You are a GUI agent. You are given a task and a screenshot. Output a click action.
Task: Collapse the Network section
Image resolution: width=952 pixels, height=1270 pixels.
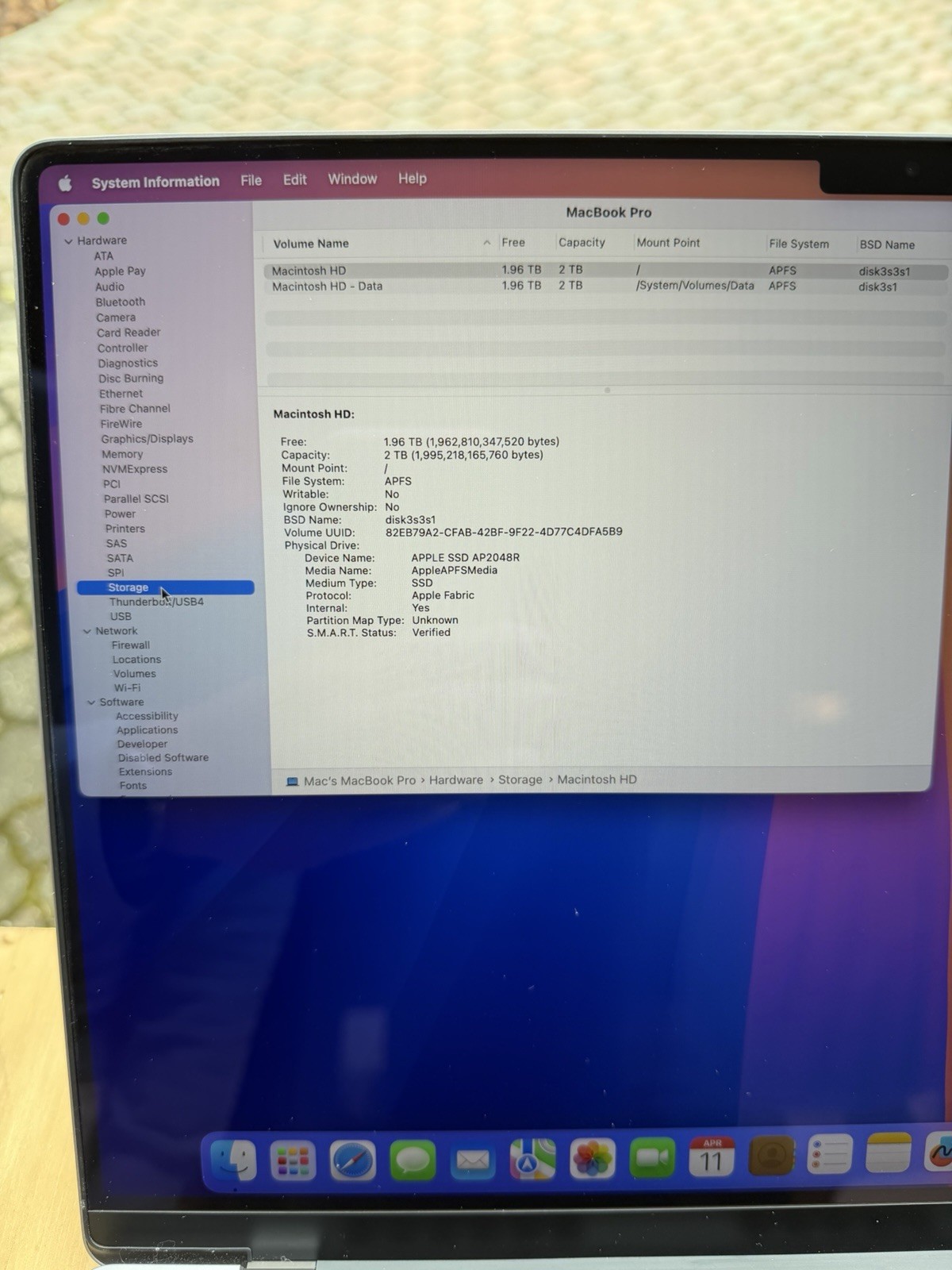87,632
